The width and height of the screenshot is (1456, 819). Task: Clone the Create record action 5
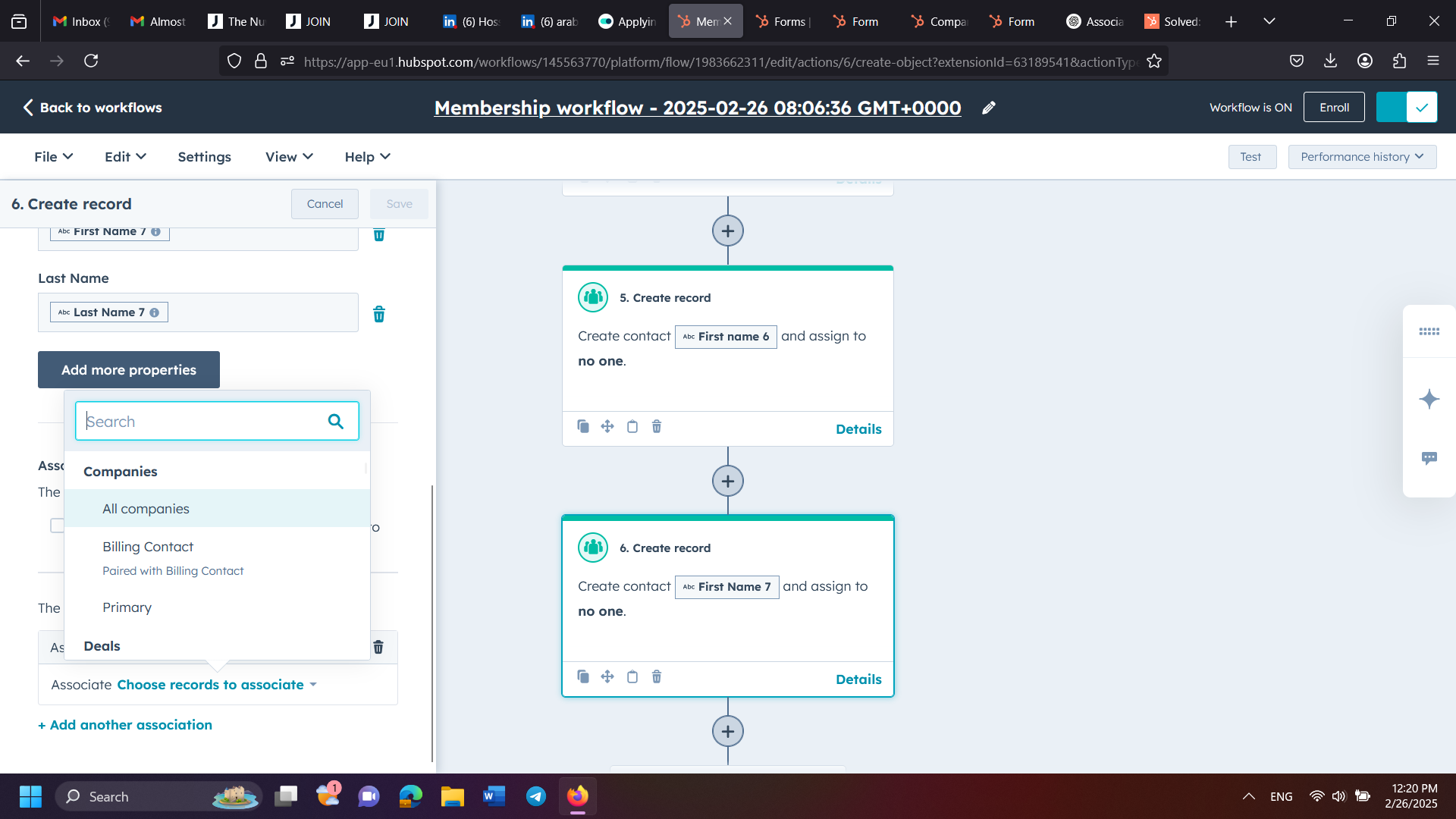(583, 426)
